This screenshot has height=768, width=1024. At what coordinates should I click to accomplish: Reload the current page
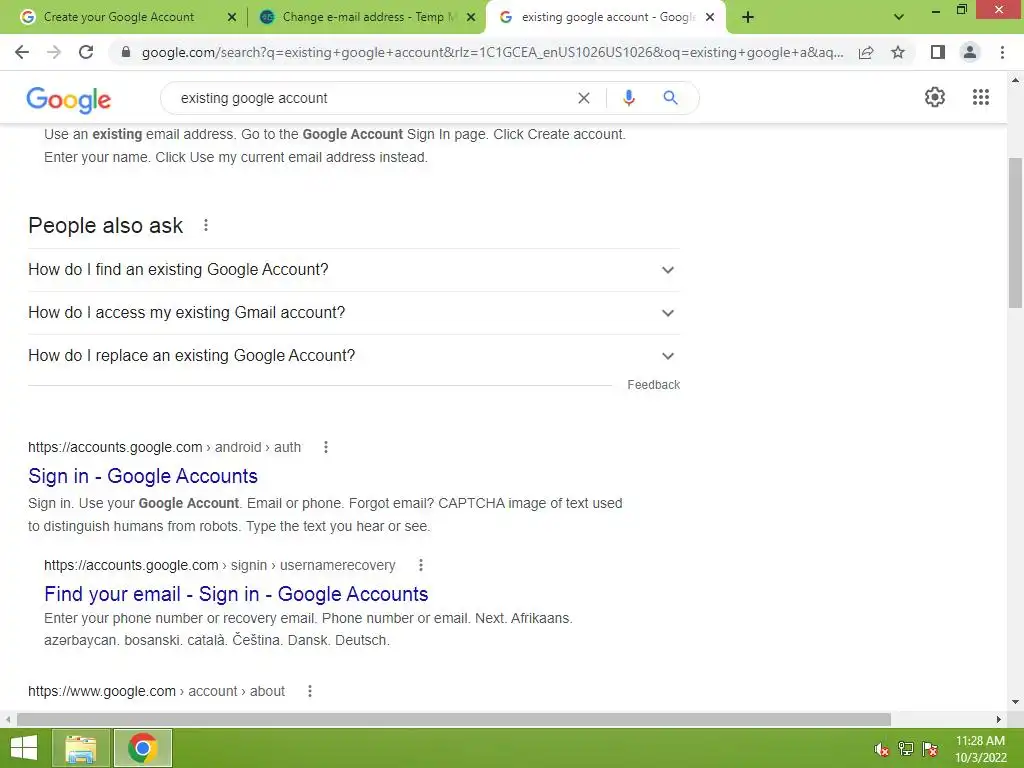click(86, 52)
